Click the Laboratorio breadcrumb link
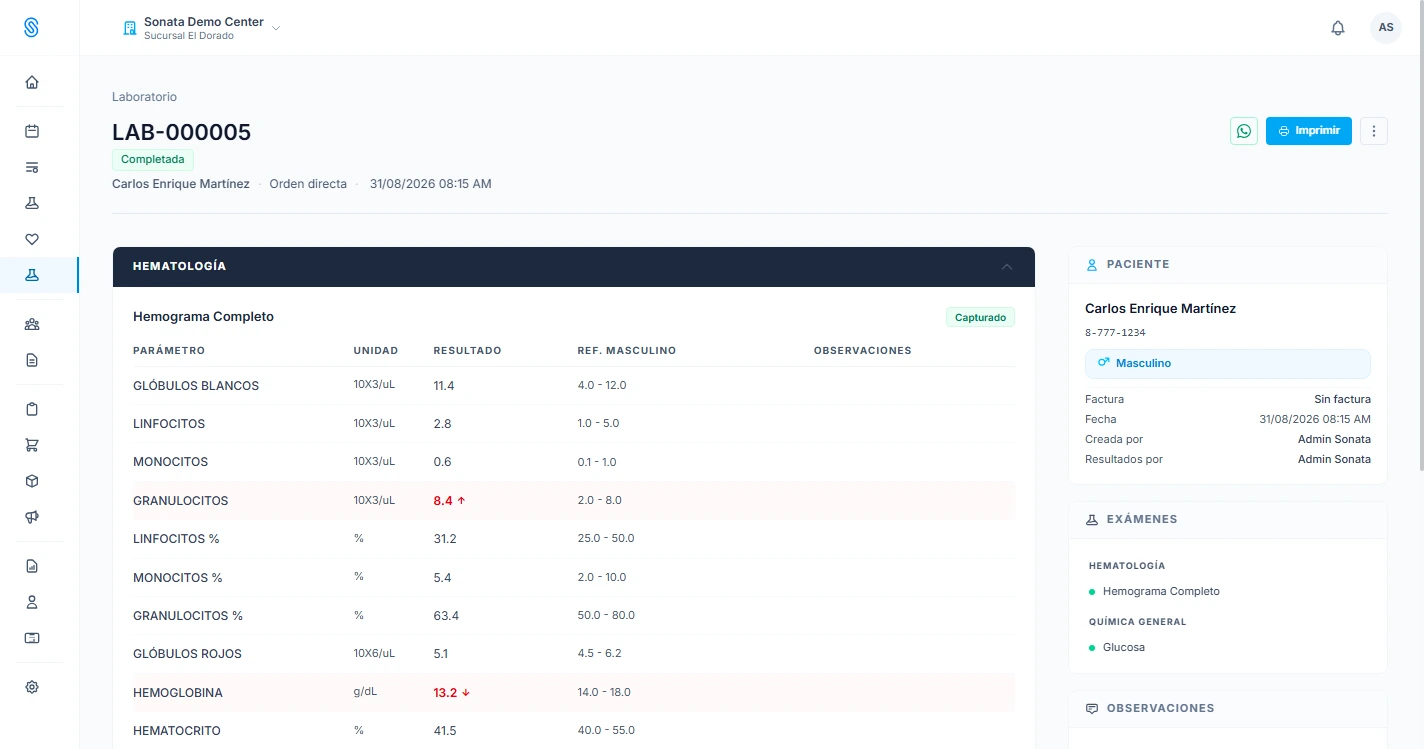 click(144, 97)
